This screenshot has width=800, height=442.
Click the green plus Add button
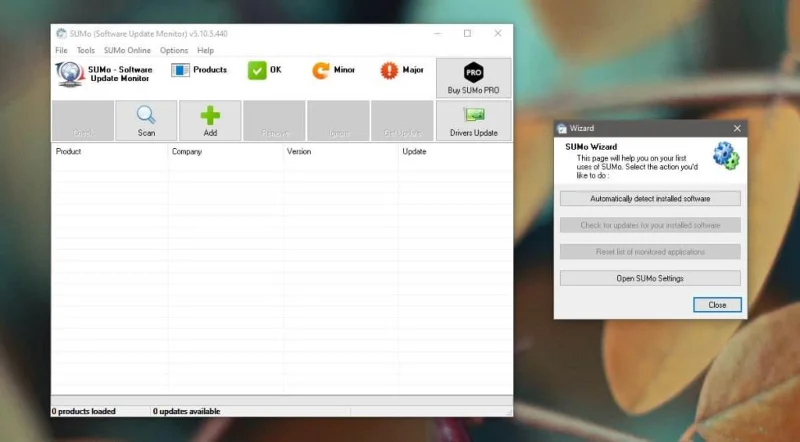click(x=210, y=120)
